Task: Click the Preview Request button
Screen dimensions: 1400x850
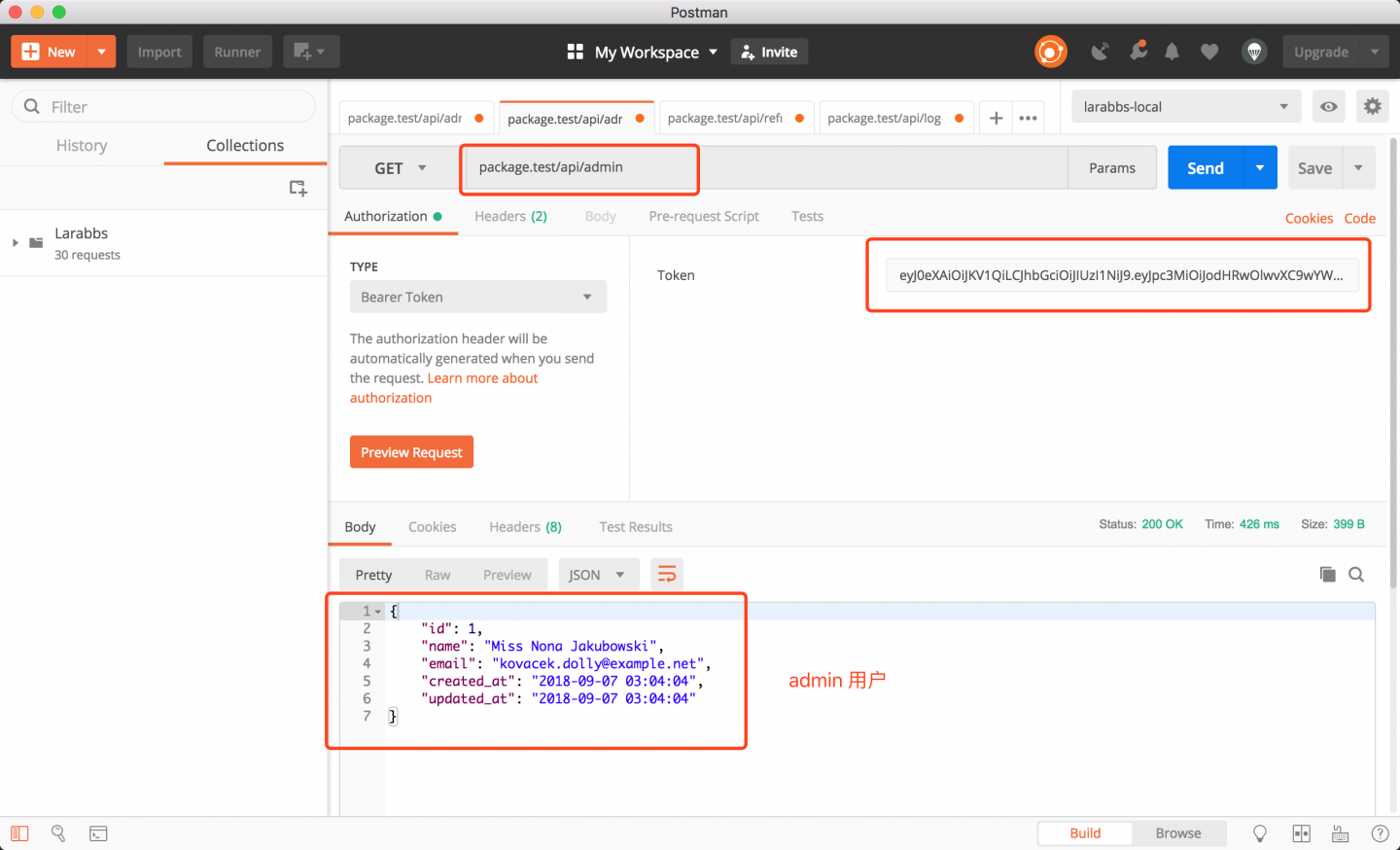Action: 411,452
